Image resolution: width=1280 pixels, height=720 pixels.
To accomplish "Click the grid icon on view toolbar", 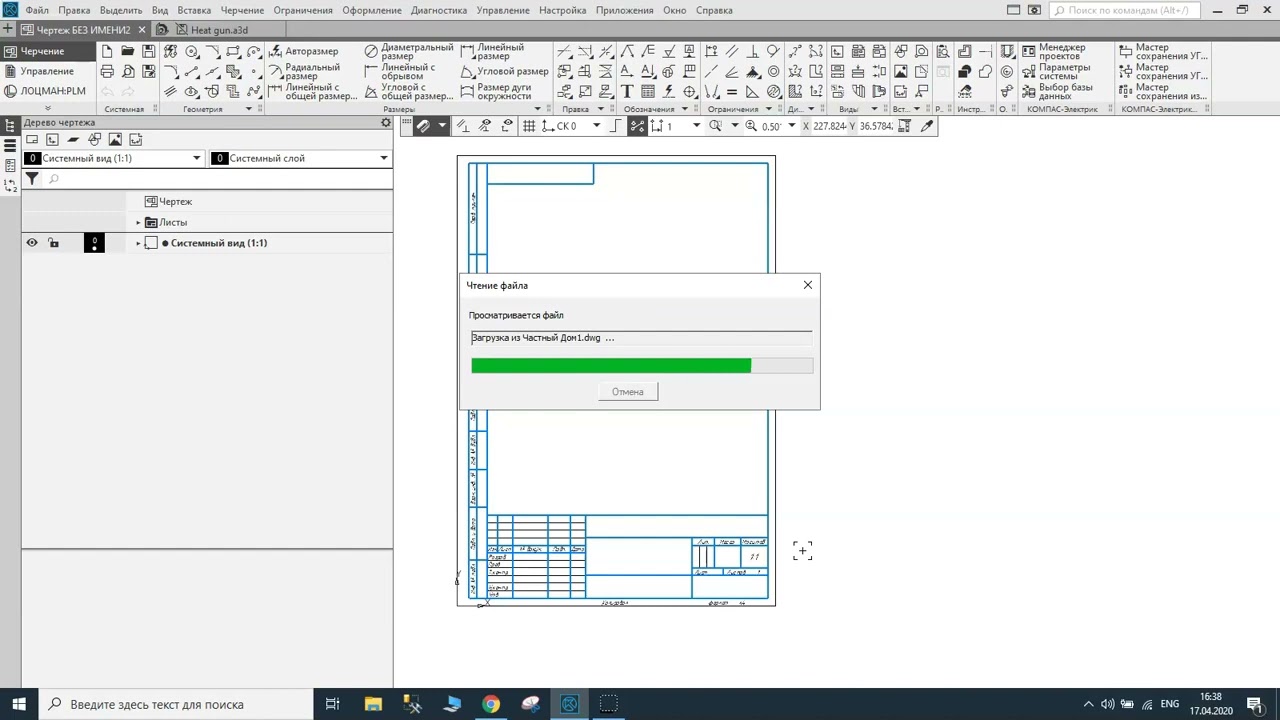I will 529,126.
